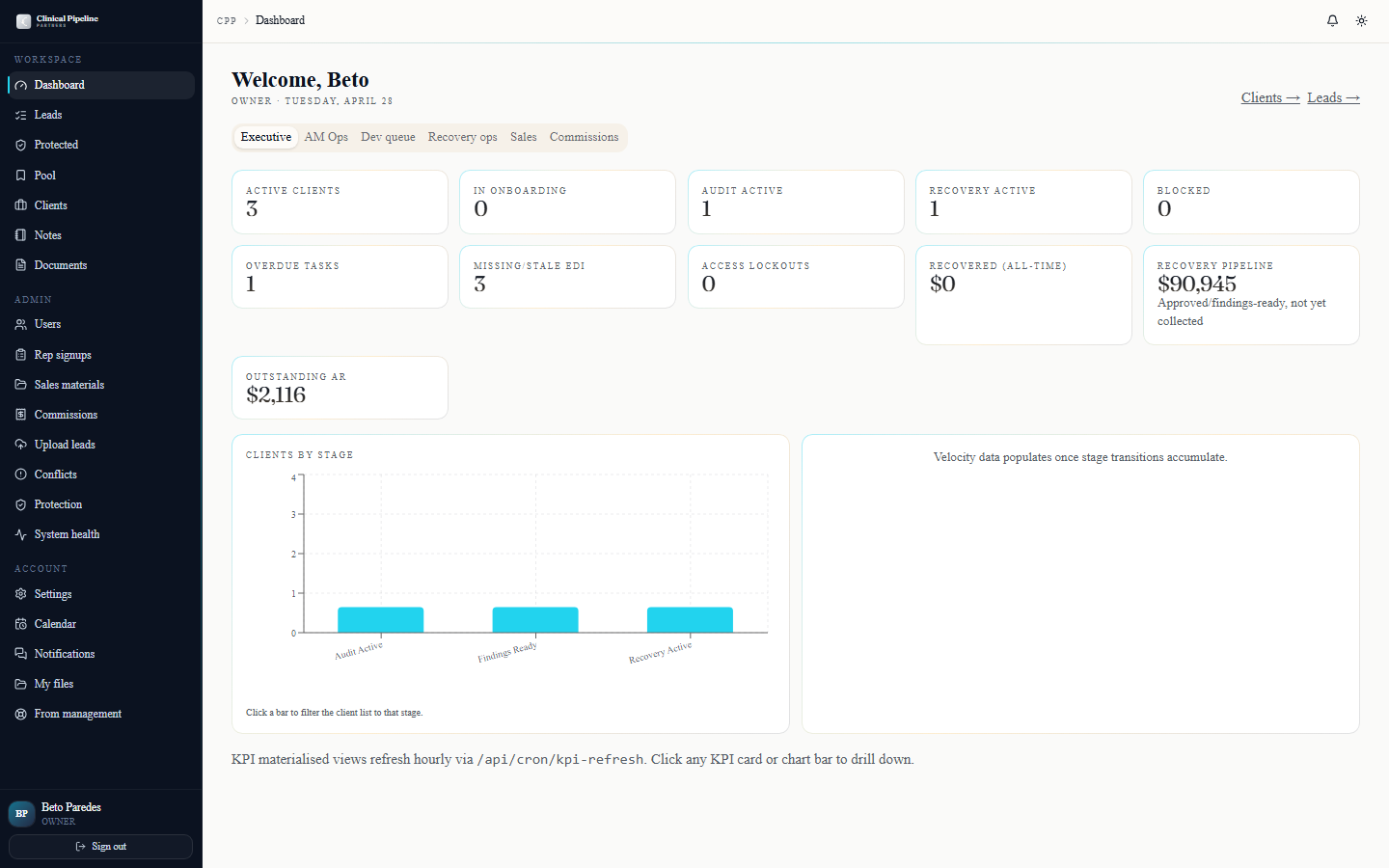1389x868 pixels.
Task: Open Sales materials in sidebar
Action: [x=101, y=385]
